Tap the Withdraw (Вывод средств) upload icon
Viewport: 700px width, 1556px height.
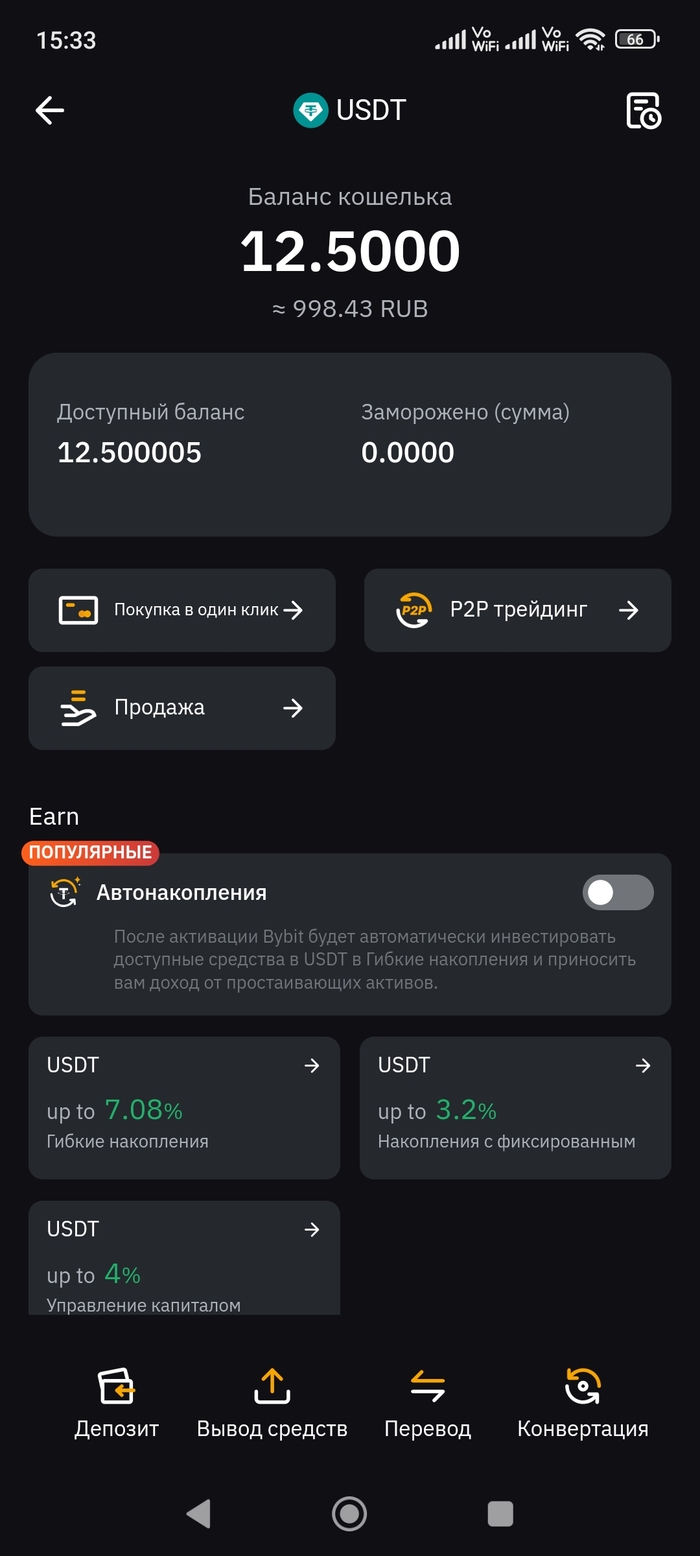click(272, 1386)
